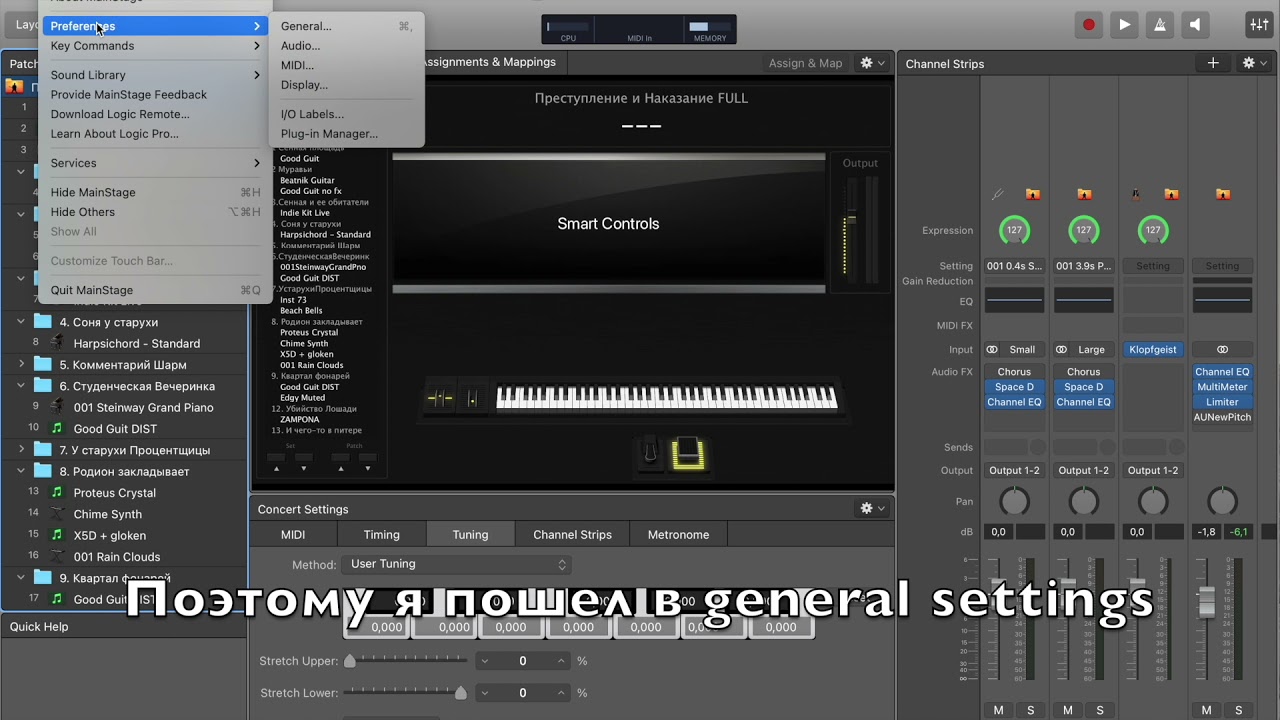The width and height of the screenshot is (1280, 720).
Task: Click the Harpsichord - Standard piano icon
Action: pos(57,343)
